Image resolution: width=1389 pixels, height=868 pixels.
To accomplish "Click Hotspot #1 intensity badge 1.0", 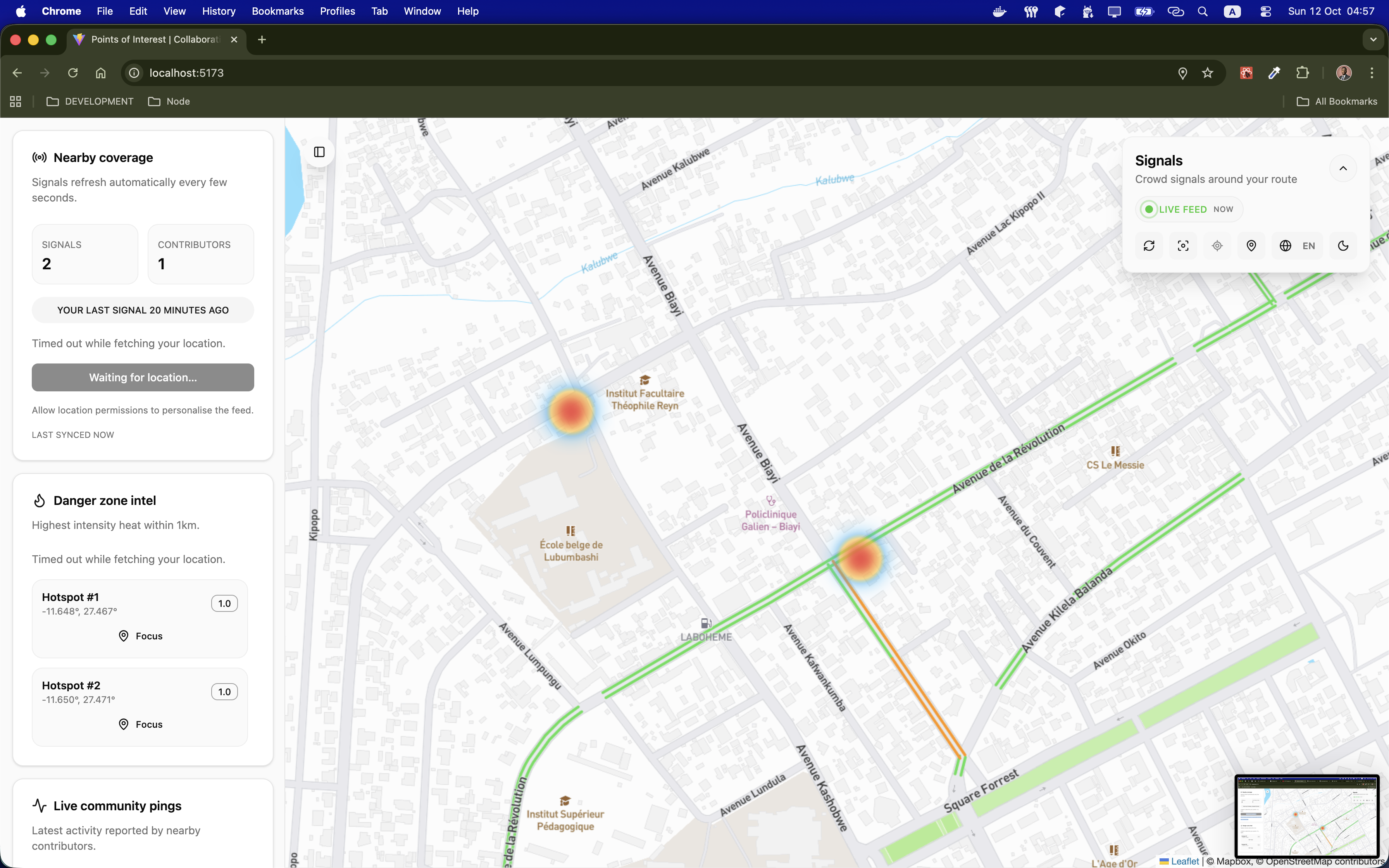I will pos(224,603).
